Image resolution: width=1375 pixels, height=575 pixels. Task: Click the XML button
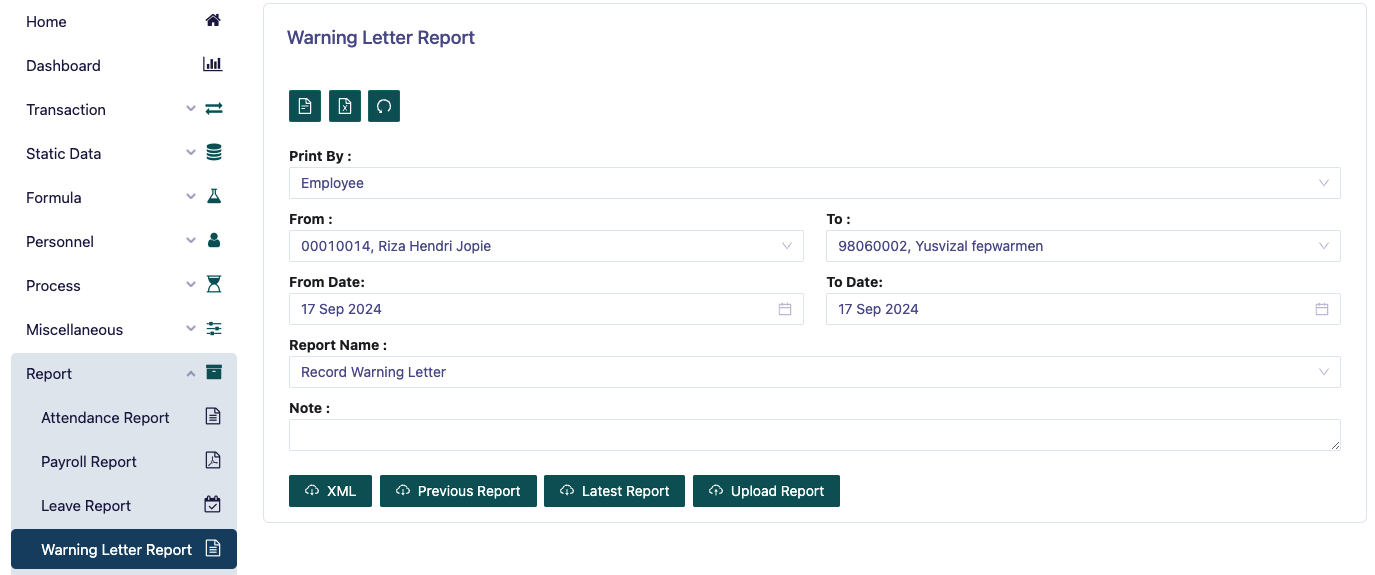pos(330,491)
